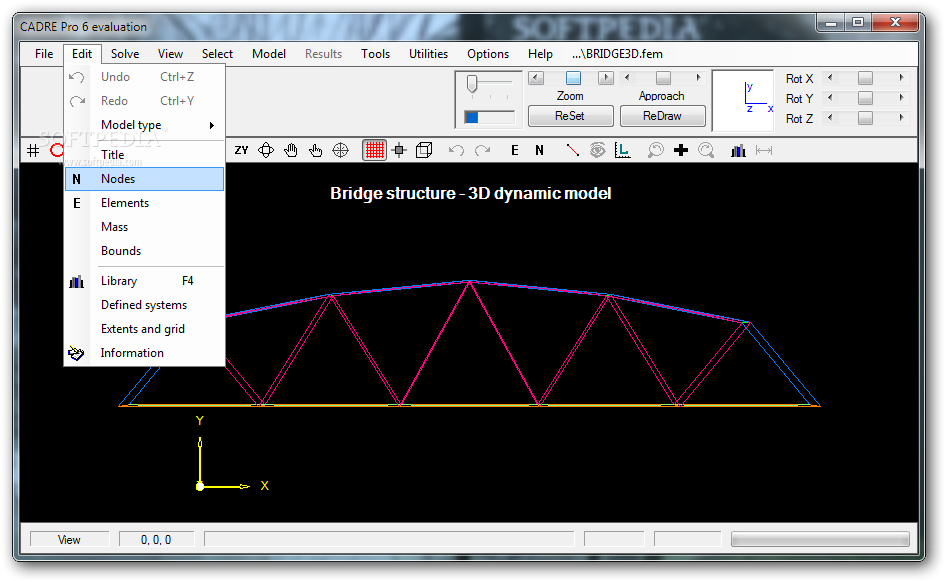Click the View status bar field
This screenshot has width=946, height=582.
(x=69, y=540)
